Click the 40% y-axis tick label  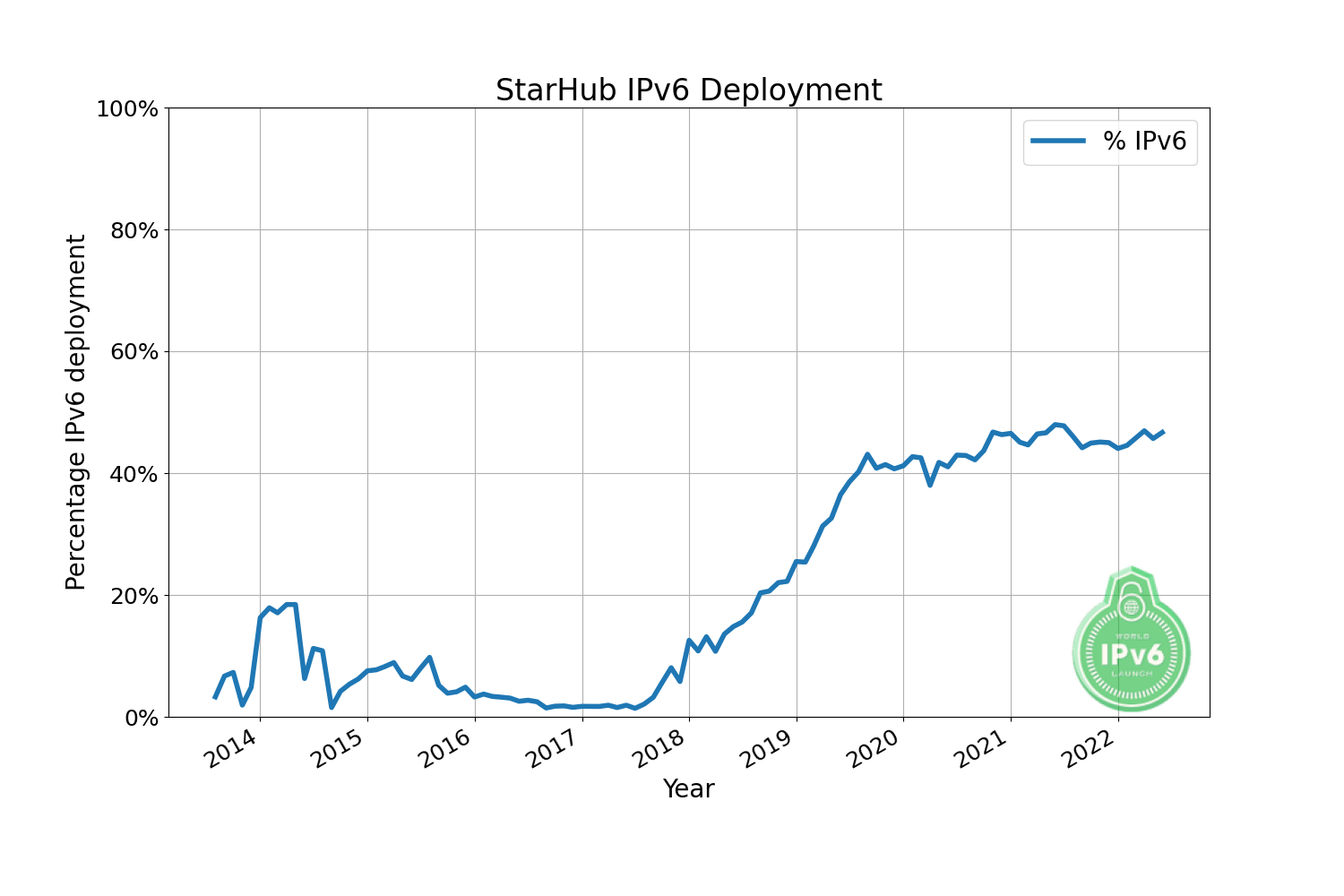(133, 474)
